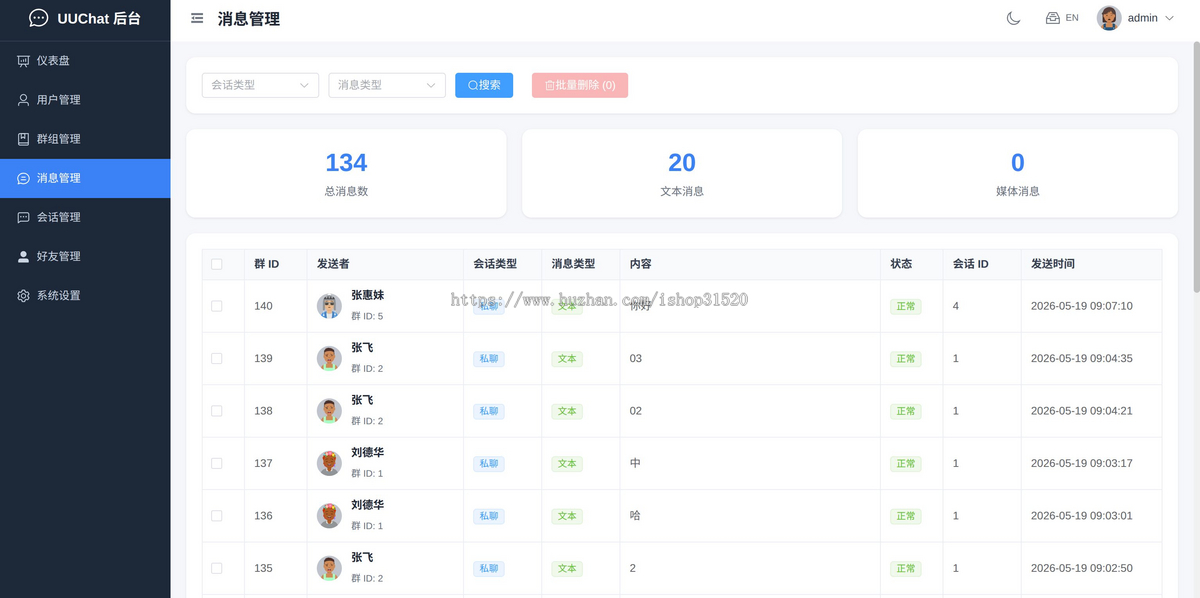
Task: Click 张飞's avatar in row 139
Action: click(x=329, y=358)
